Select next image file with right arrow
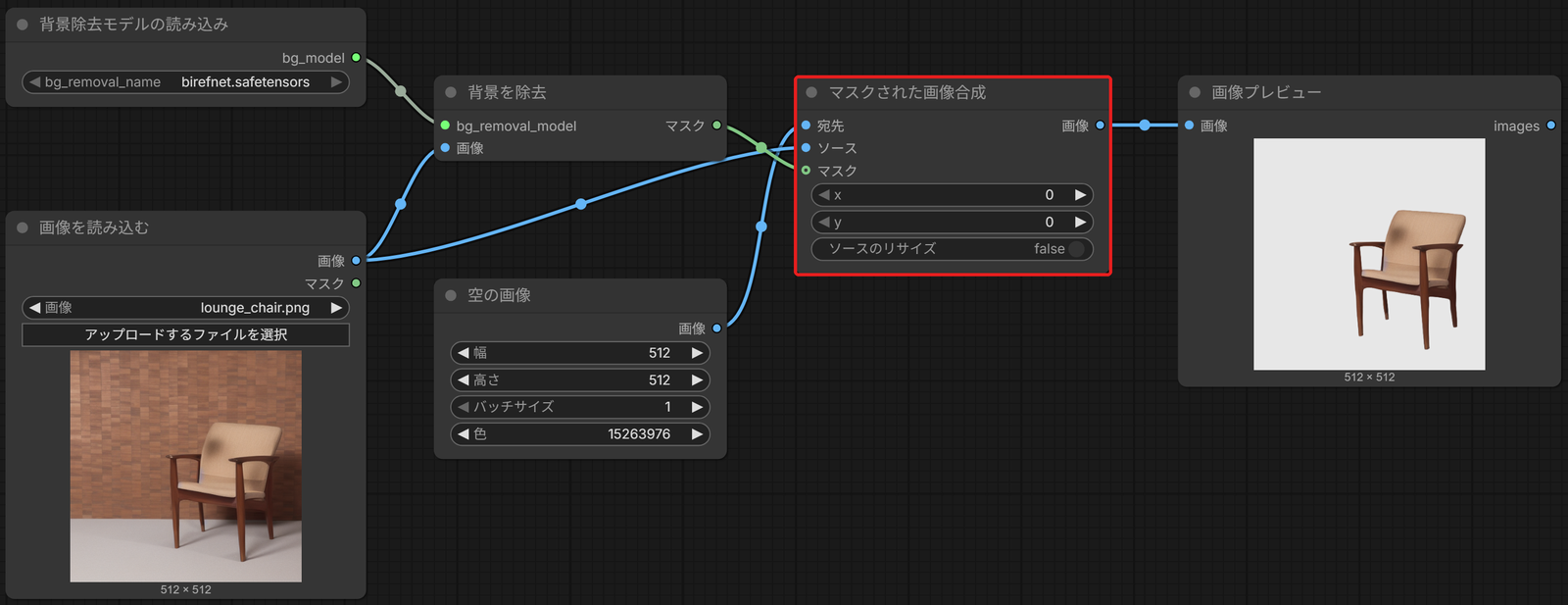 click(336, 308)
